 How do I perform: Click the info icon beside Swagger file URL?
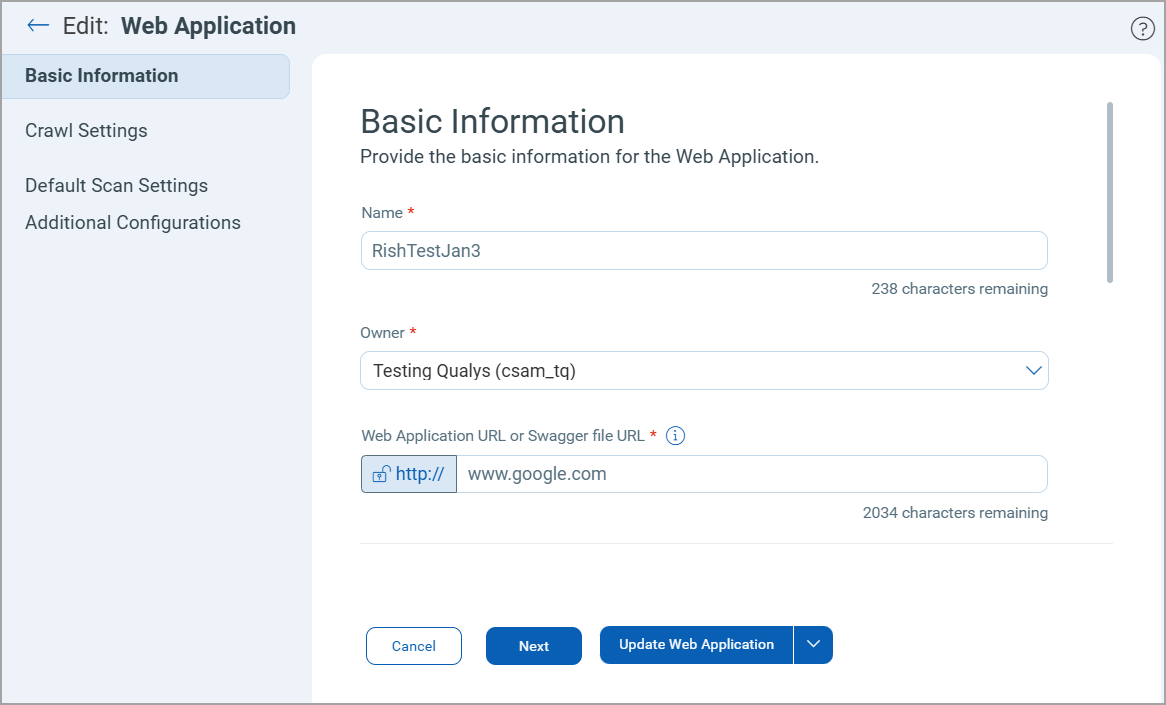[x=675, y=436]
